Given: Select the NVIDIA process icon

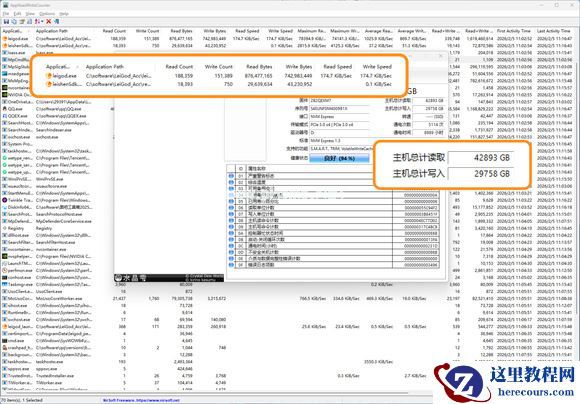Looking at the screenshot, I should (x=5, y=95).
